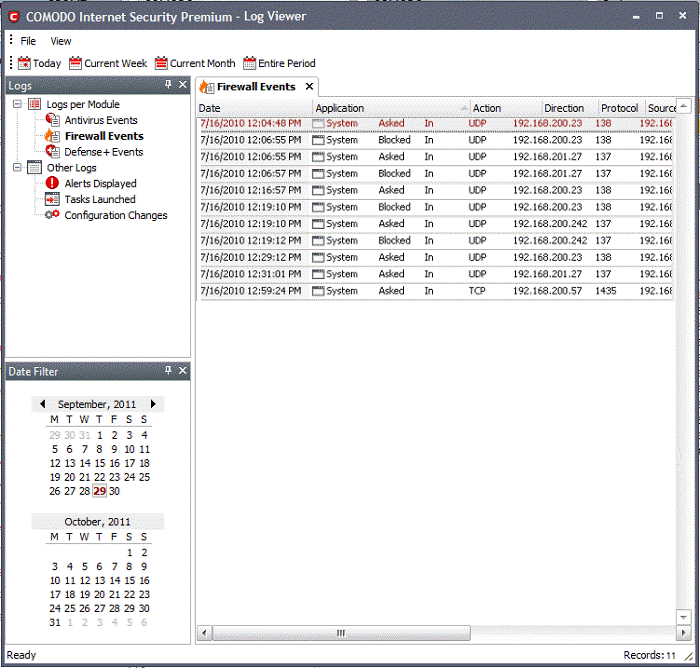Click the Entire Period calendar icon
This screenshot has height=668, width=700.
pyautogui.click(x=250, y=63)
